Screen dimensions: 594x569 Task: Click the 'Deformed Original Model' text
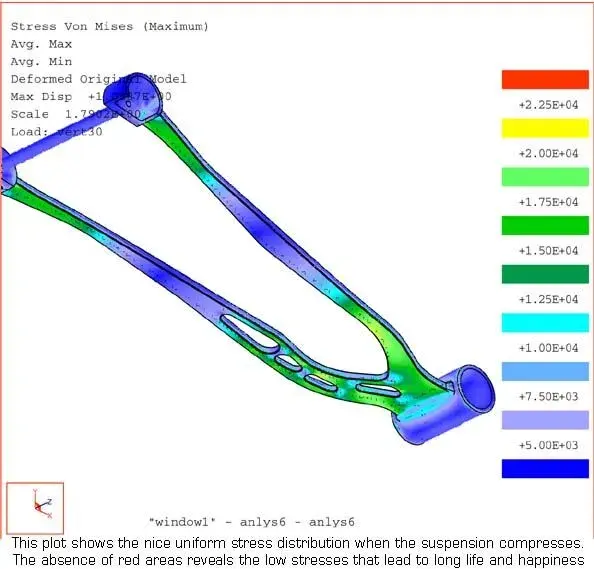98,79
